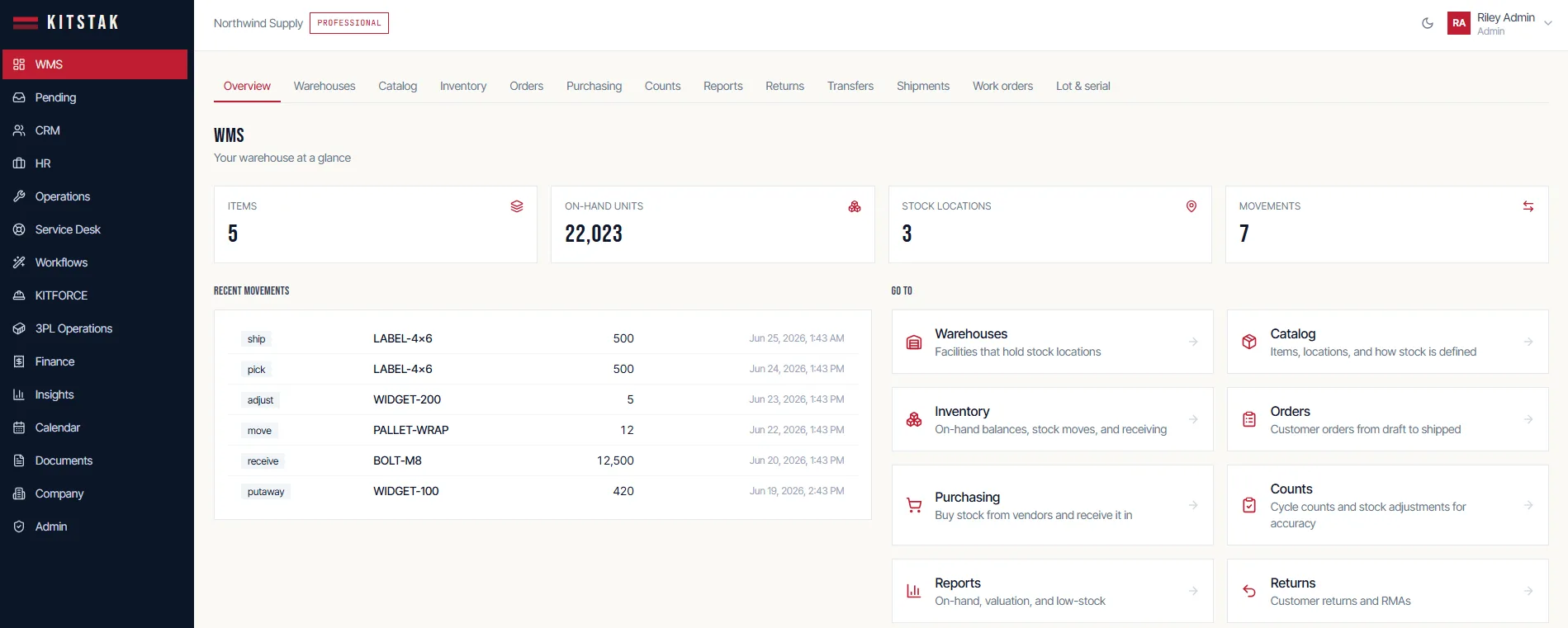1568x628 pixels.
Task: Open the Transfers tab
Action: point(850,86)
